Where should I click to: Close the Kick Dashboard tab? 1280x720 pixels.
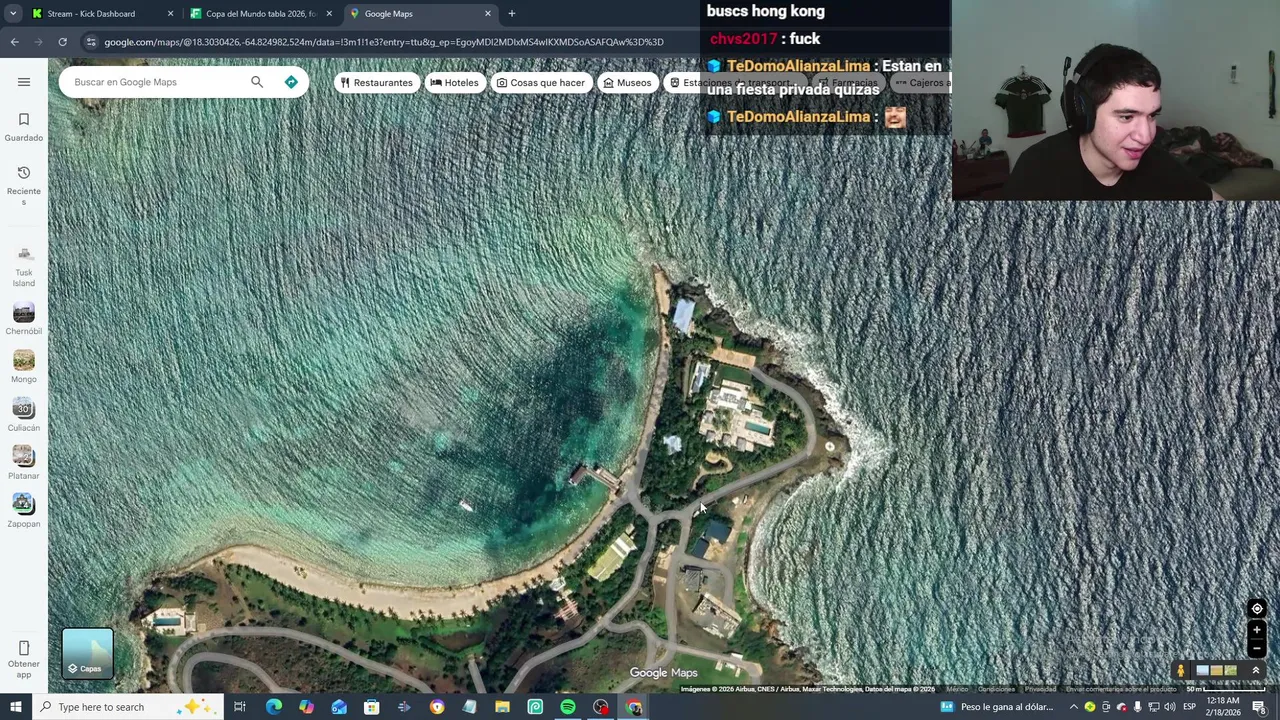click(x=170, y=14)
